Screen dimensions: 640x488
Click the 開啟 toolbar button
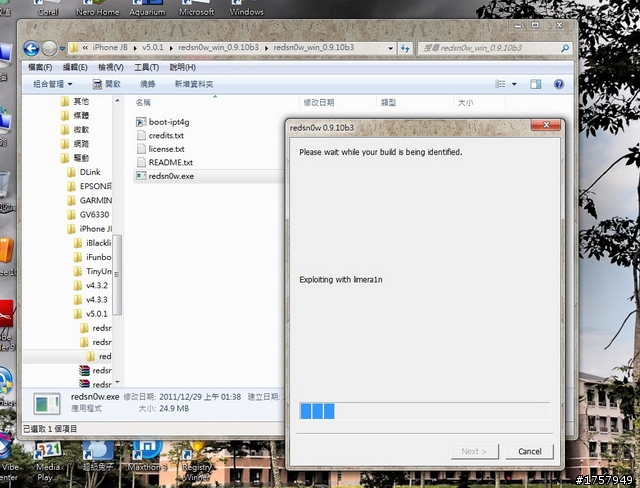[x=107, y=84]
